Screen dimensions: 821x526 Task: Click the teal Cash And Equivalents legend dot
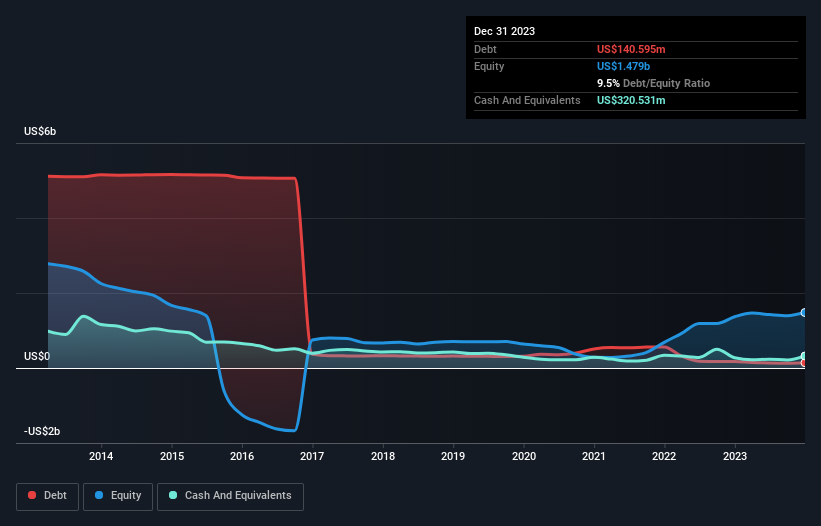[173, 495]
